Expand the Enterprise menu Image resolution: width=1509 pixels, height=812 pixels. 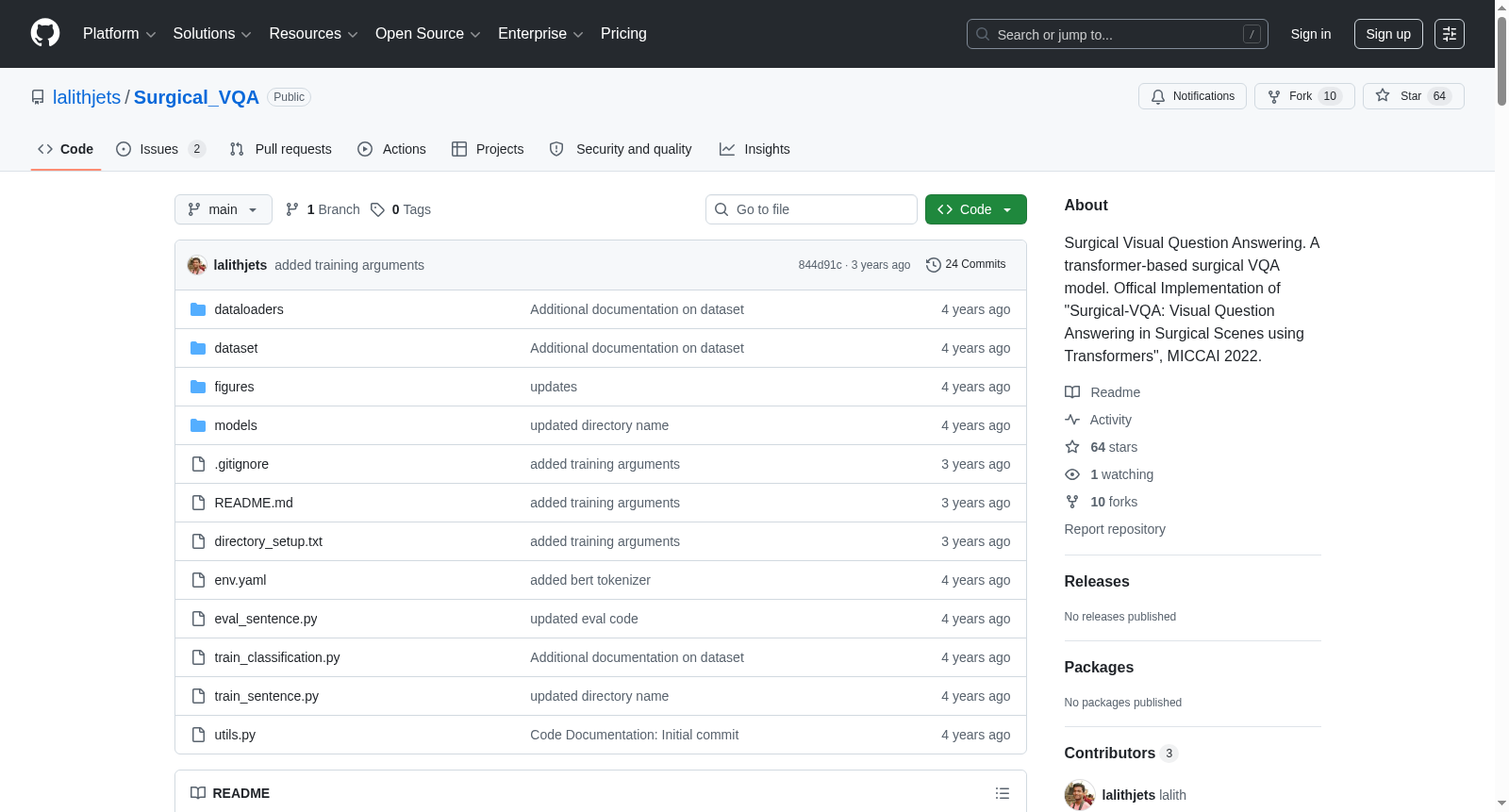540,34
